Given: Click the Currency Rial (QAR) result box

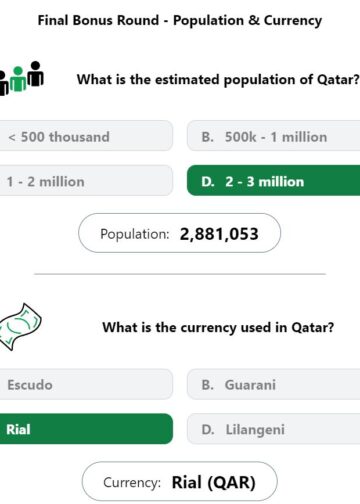Looking at the screenshot, I should [180, 481].
